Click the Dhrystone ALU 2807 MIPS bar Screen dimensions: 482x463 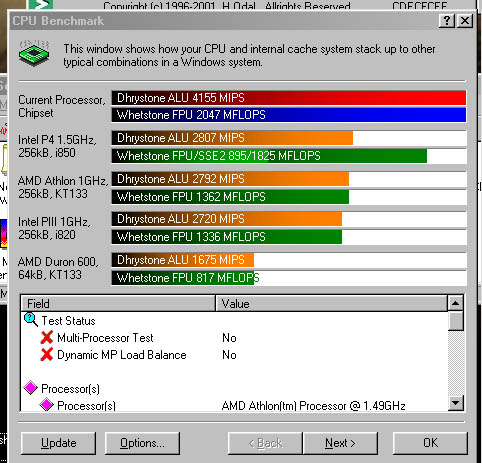click(232, 138)
